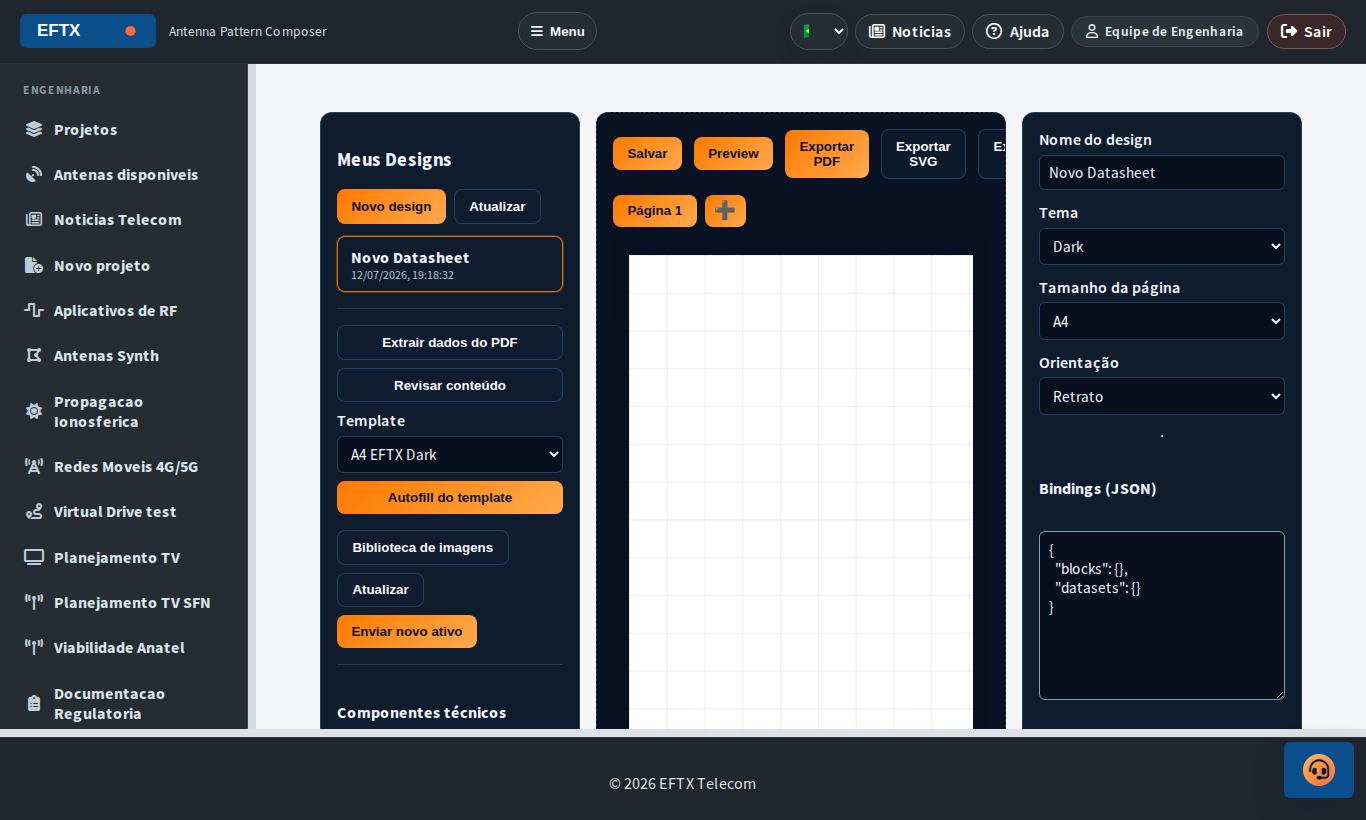Click the blank design canvas page
The height and width of the screenshot is (820, 1366).
pyautogui.click(x=801, y=492)
